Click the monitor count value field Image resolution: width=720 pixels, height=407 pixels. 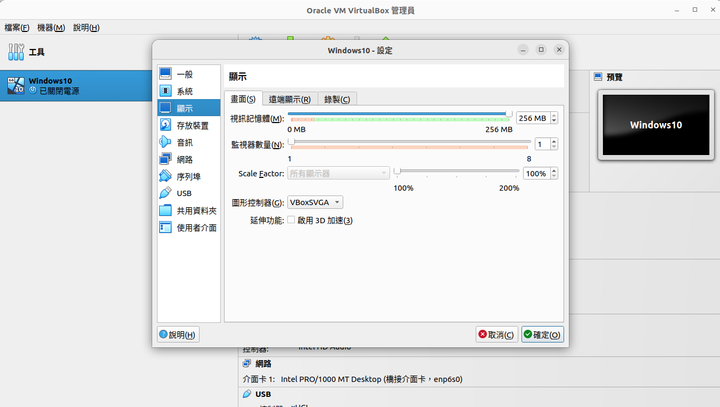click(x=542, y=144)
